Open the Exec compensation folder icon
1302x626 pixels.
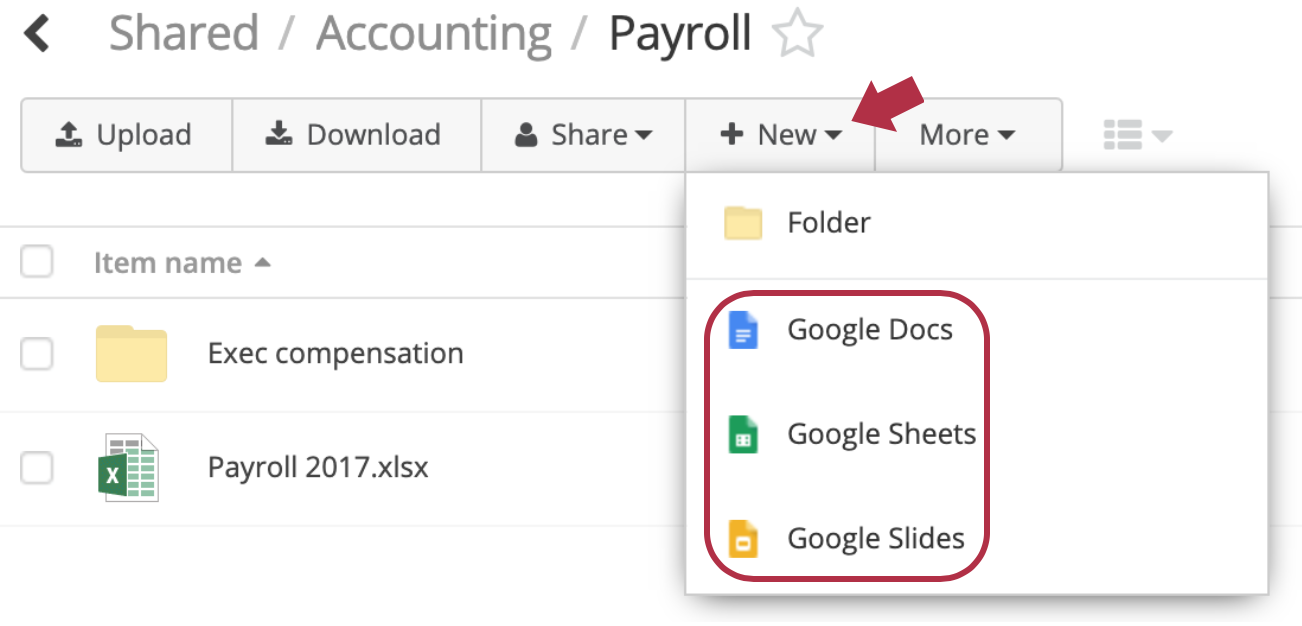pos(130,353)
